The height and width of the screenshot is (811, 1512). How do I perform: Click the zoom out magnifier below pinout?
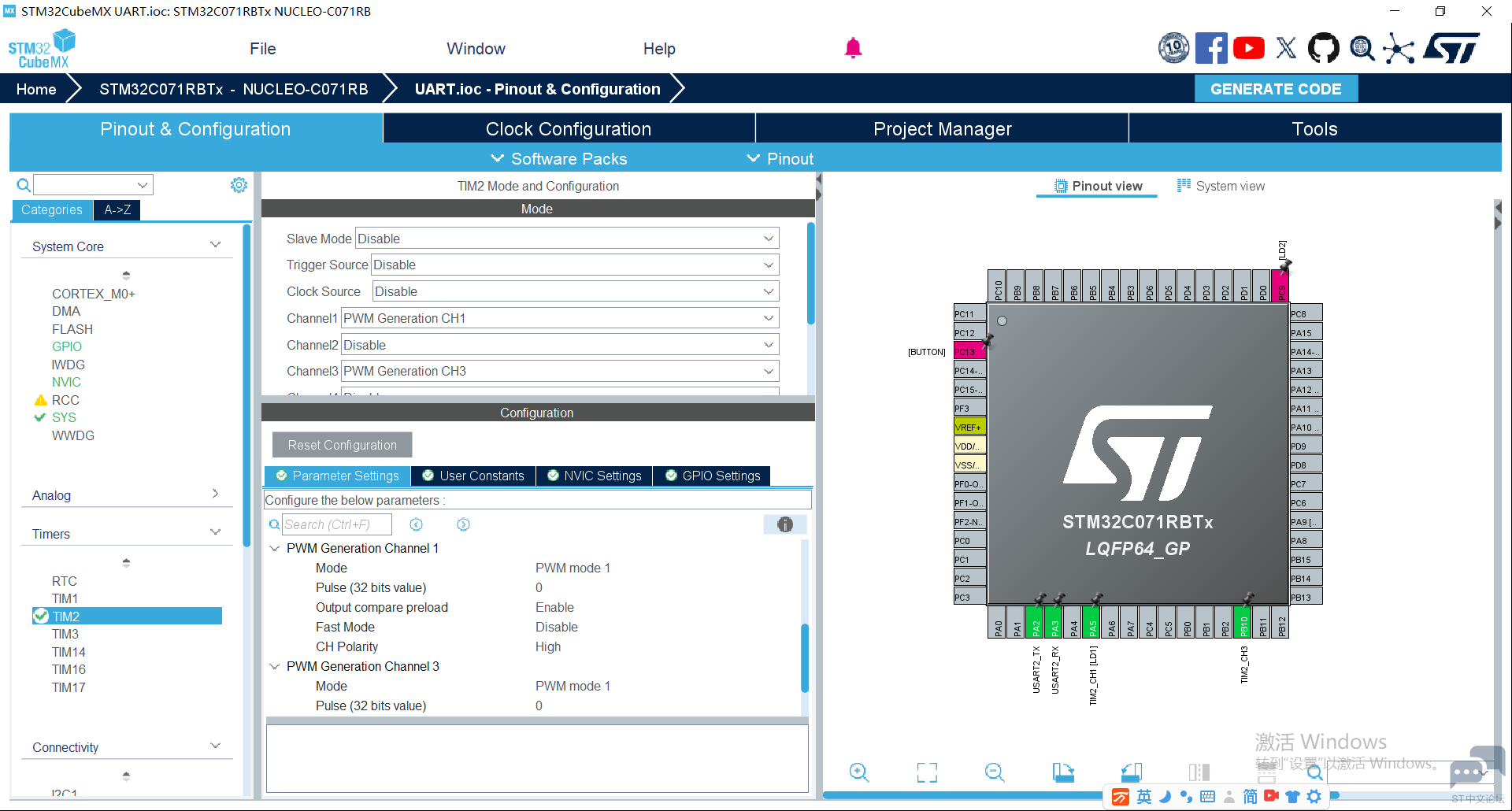tap(995, 772)
